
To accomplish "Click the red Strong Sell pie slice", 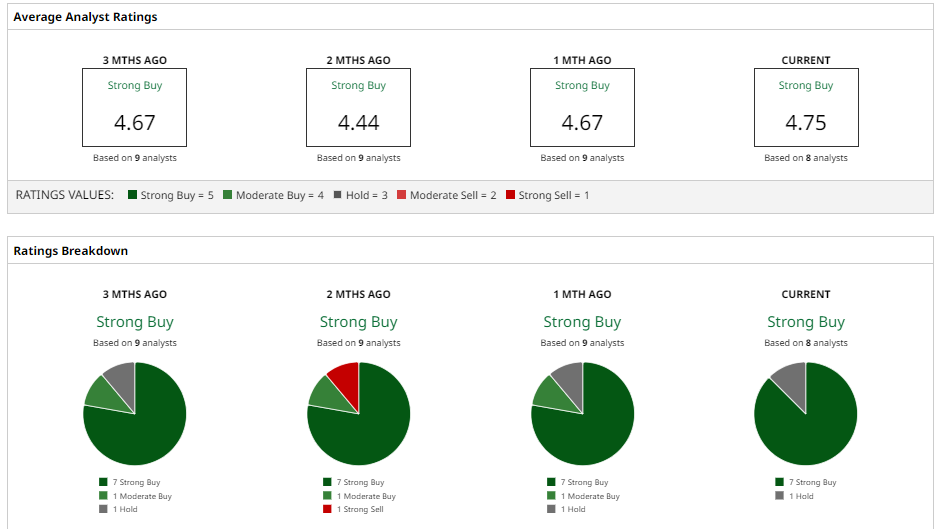I will coord(345,378).
